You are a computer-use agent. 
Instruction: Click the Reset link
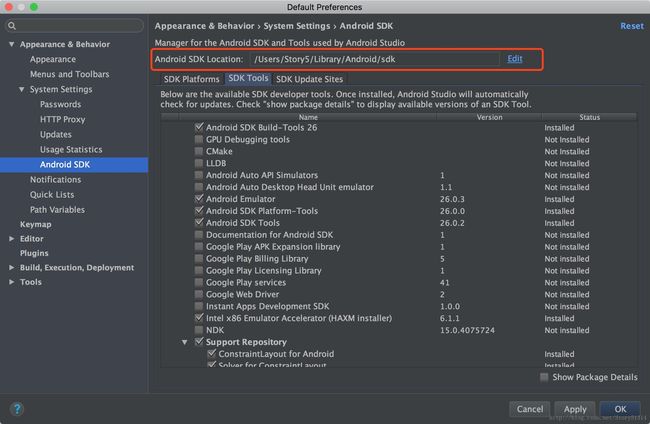tap(632, 26)
